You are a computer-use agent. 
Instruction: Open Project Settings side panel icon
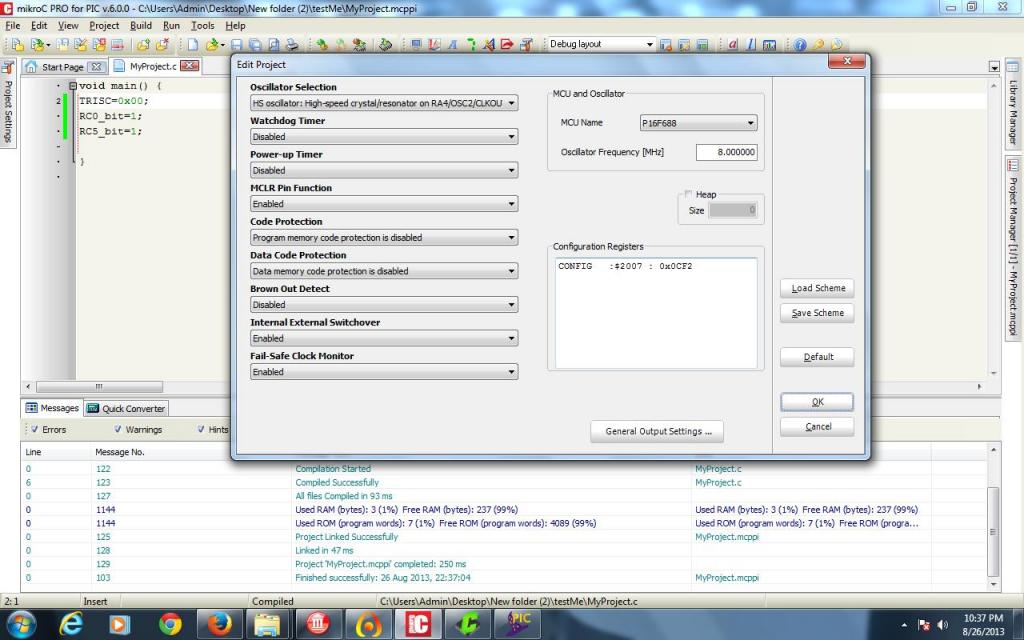pyautogui.click(x=8, y=67)
